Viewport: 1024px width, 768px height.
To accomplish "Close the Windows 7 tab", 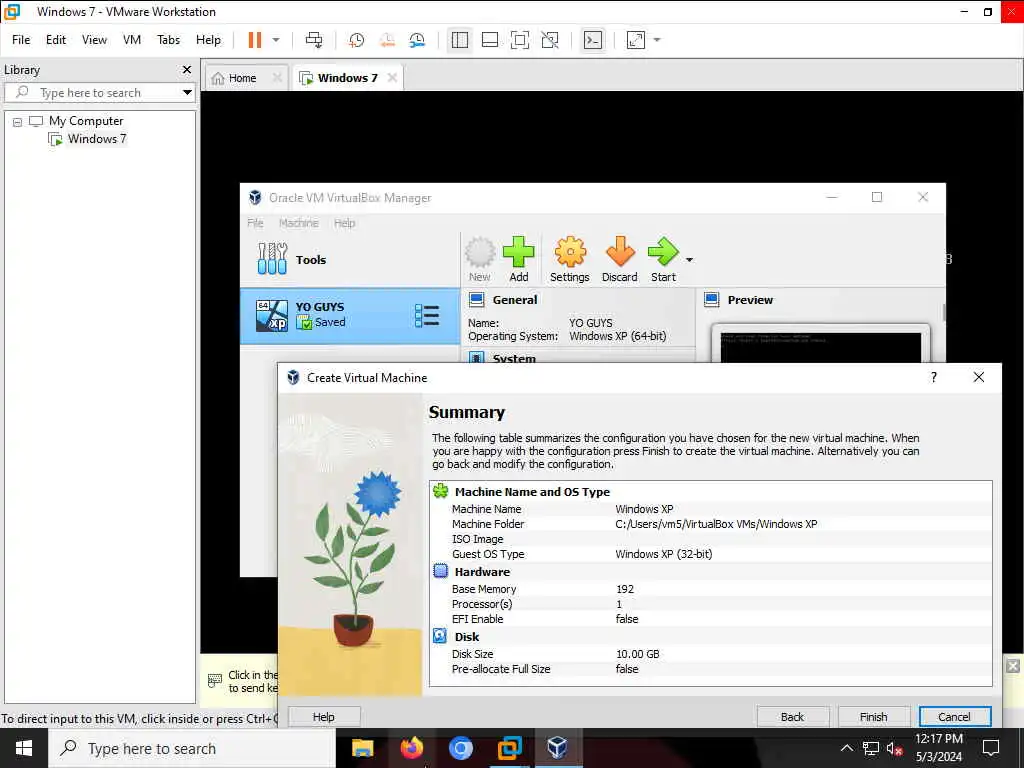I will (x=392, y=78).
